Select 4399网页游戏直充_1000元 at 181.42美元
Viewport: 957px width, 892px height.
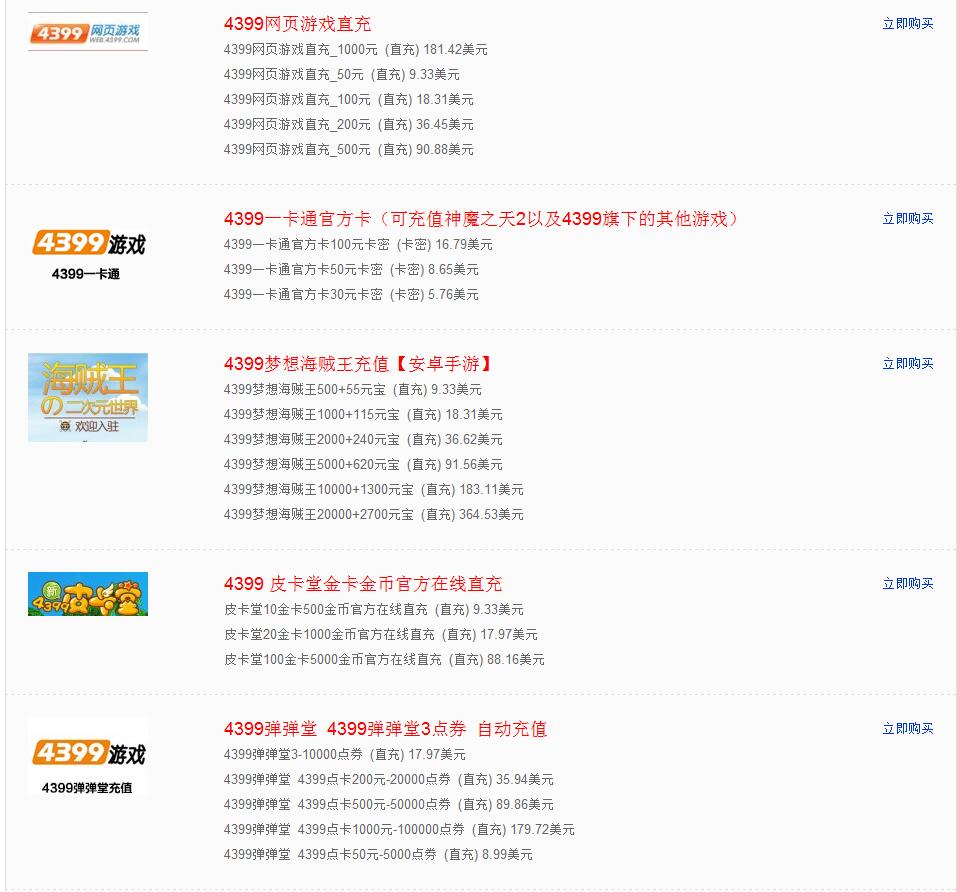(356, 49)
